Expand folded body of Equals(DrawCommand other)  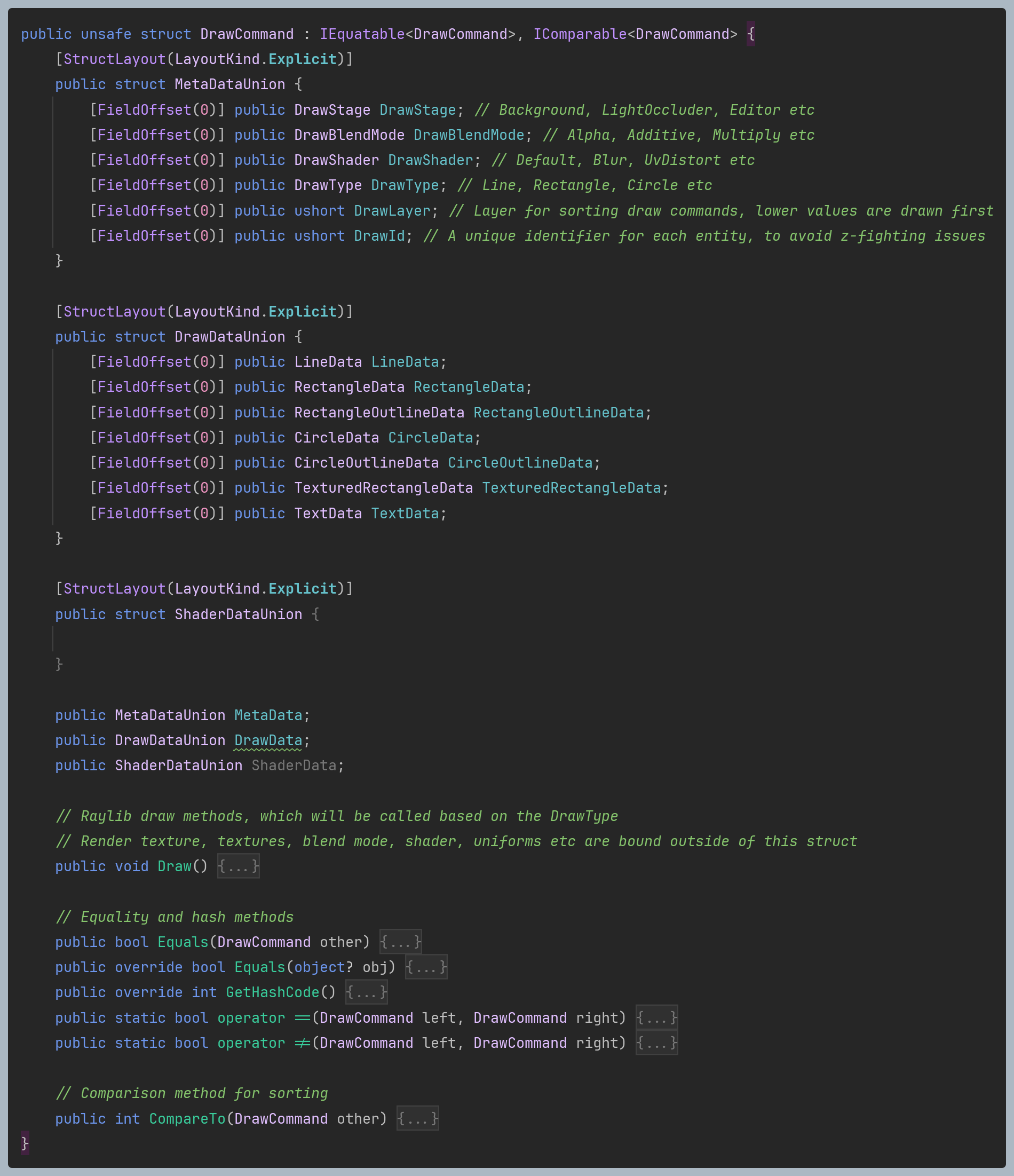click(401, 942)
